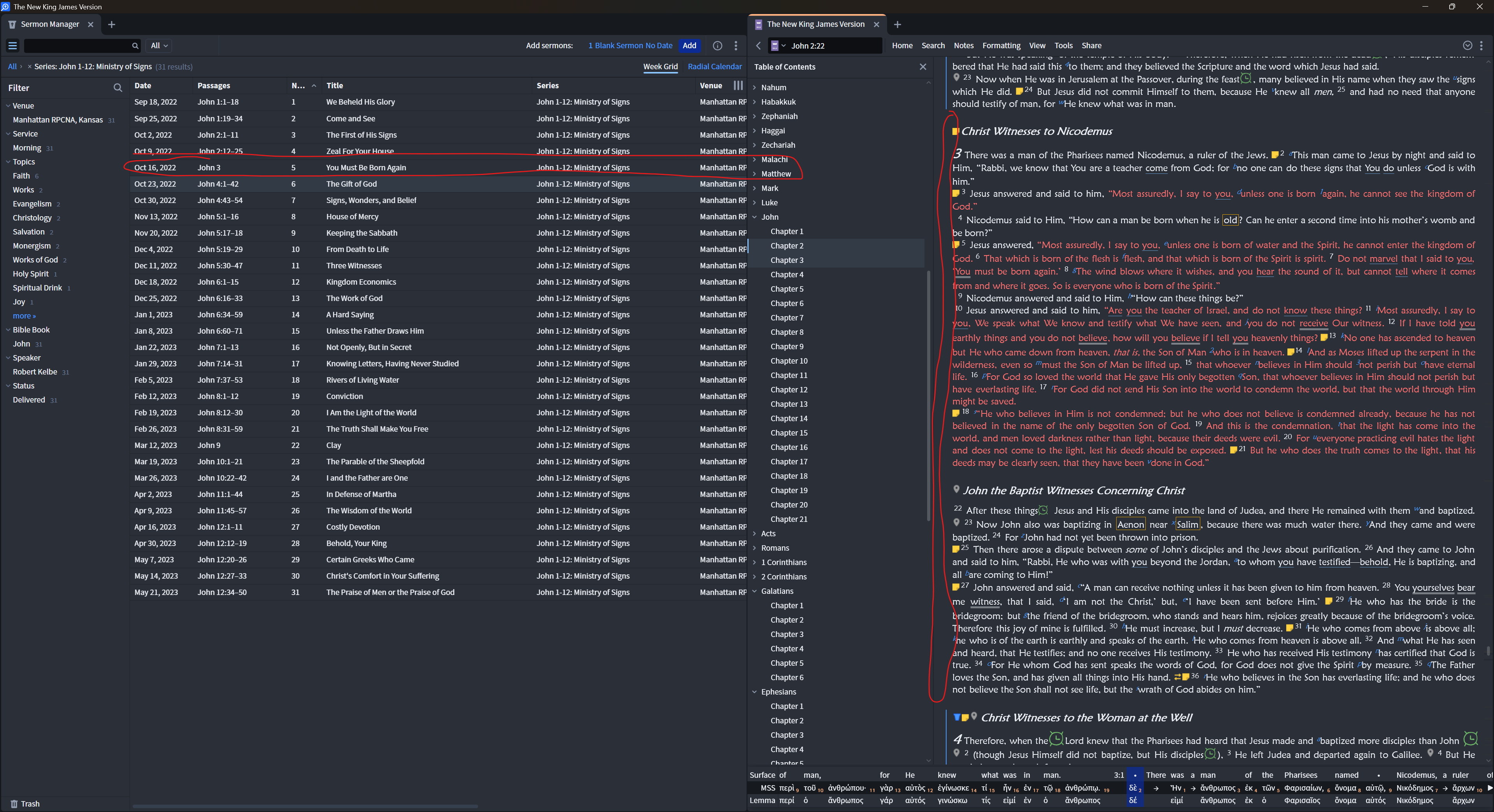Click map pin icon before John 2:23
Screen dimensions: 1494x812
956,78
